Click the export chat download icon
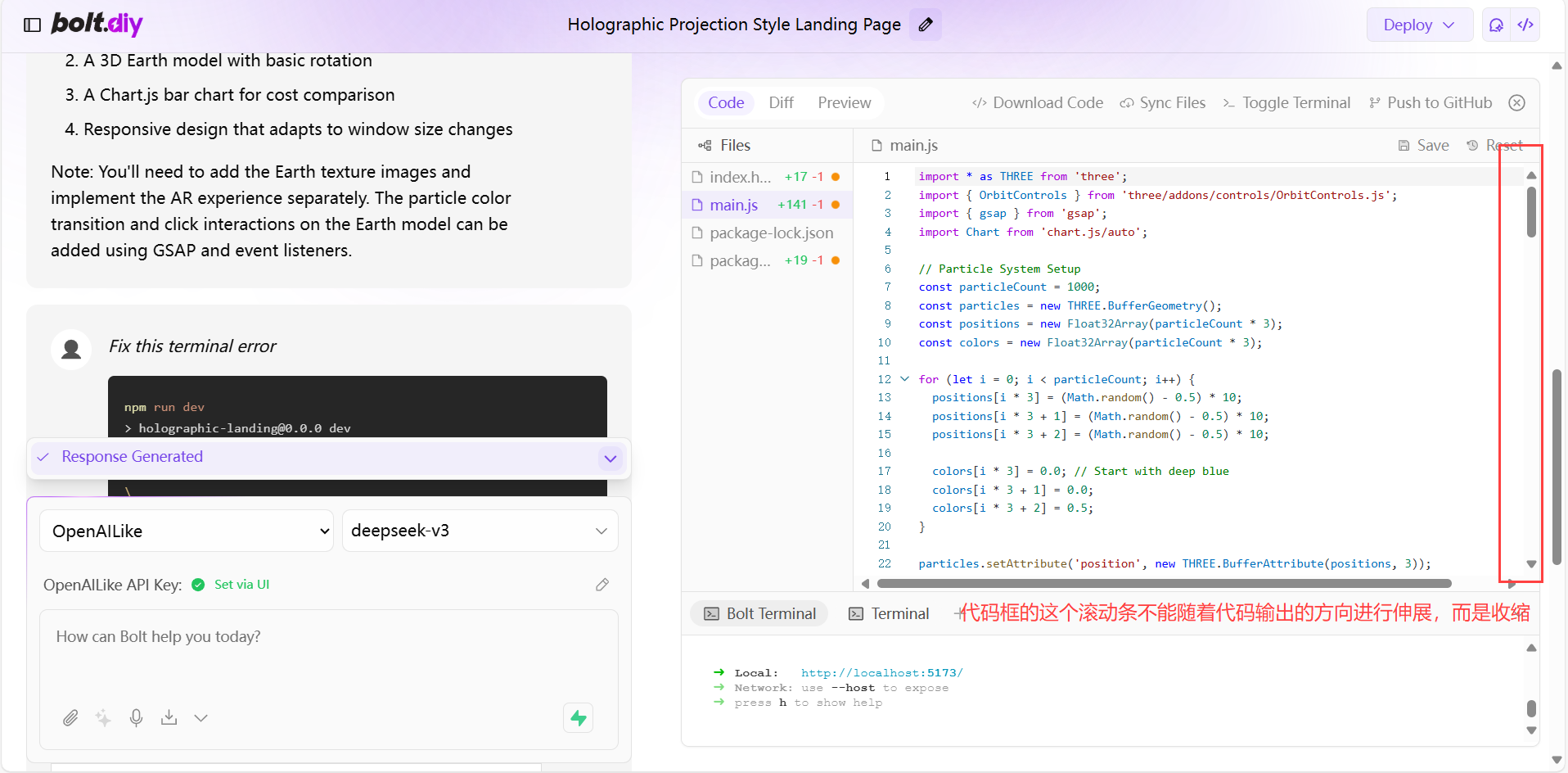Image resolution: width=1568 pixels, height=773 pixels. [x=169, y=718]
